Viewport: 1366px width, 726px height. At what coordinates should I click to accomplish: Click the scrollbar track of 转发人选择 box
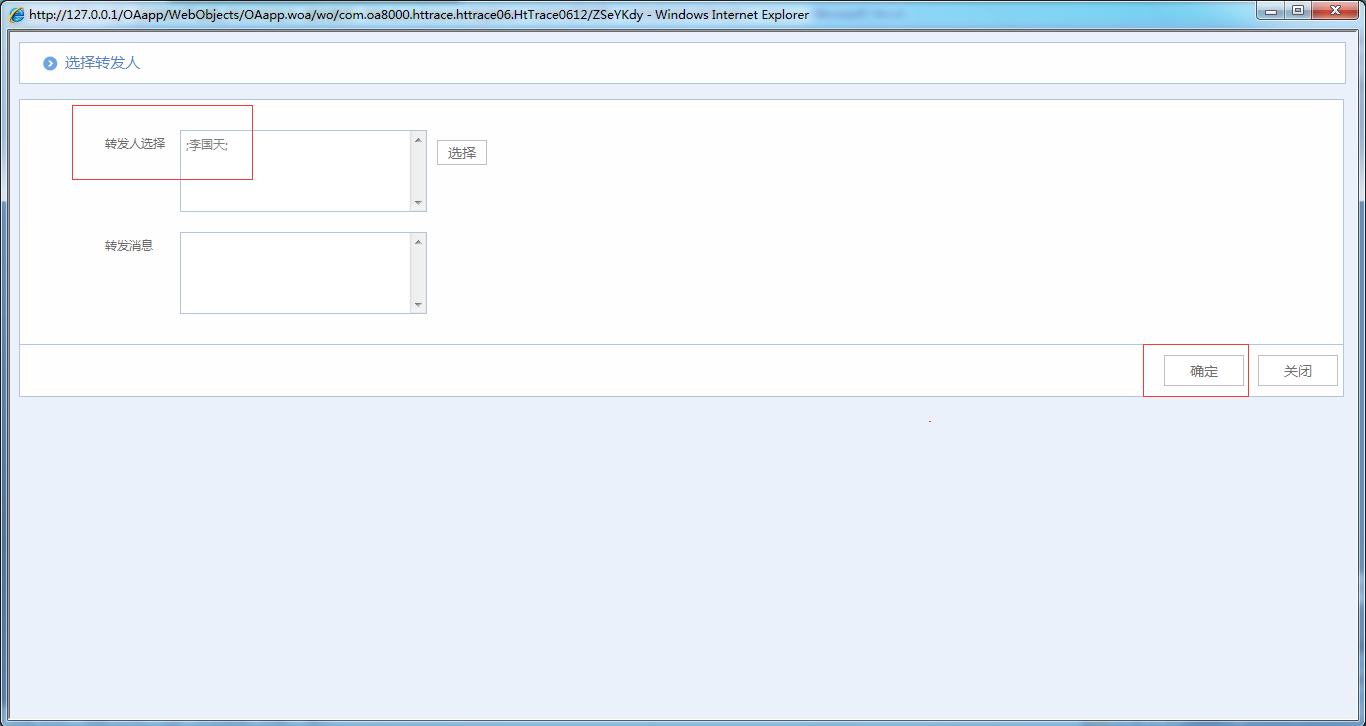[418, 171]
